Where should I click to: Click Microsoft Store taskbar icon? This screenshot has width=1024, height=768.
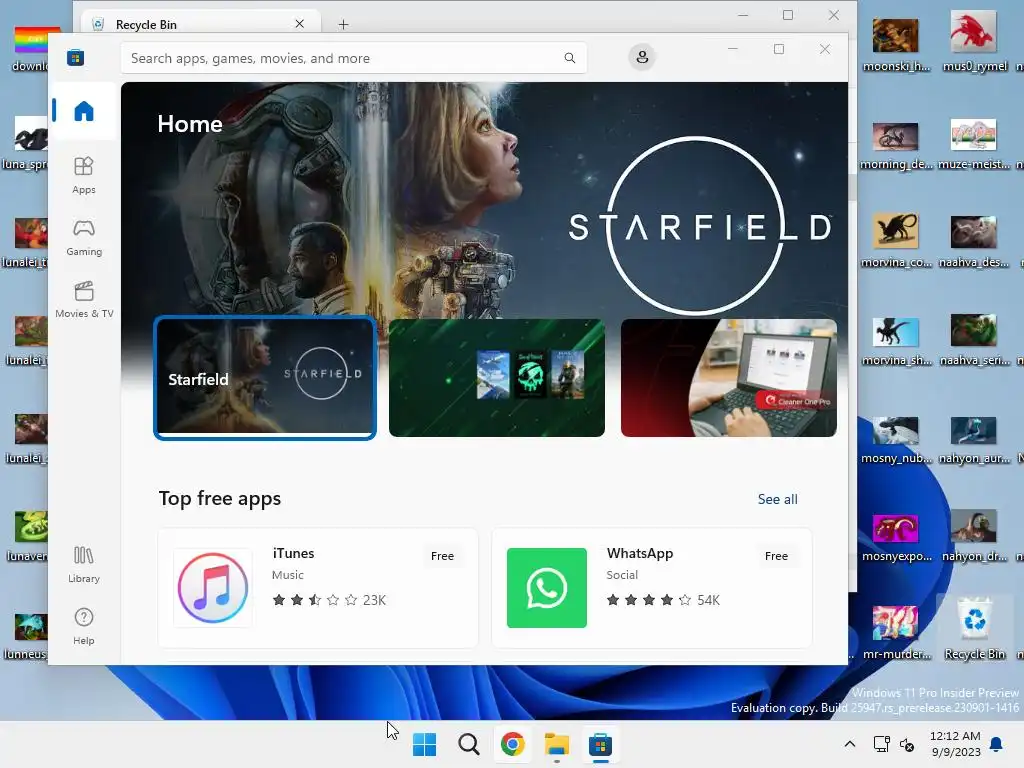[x=600, y=744]
